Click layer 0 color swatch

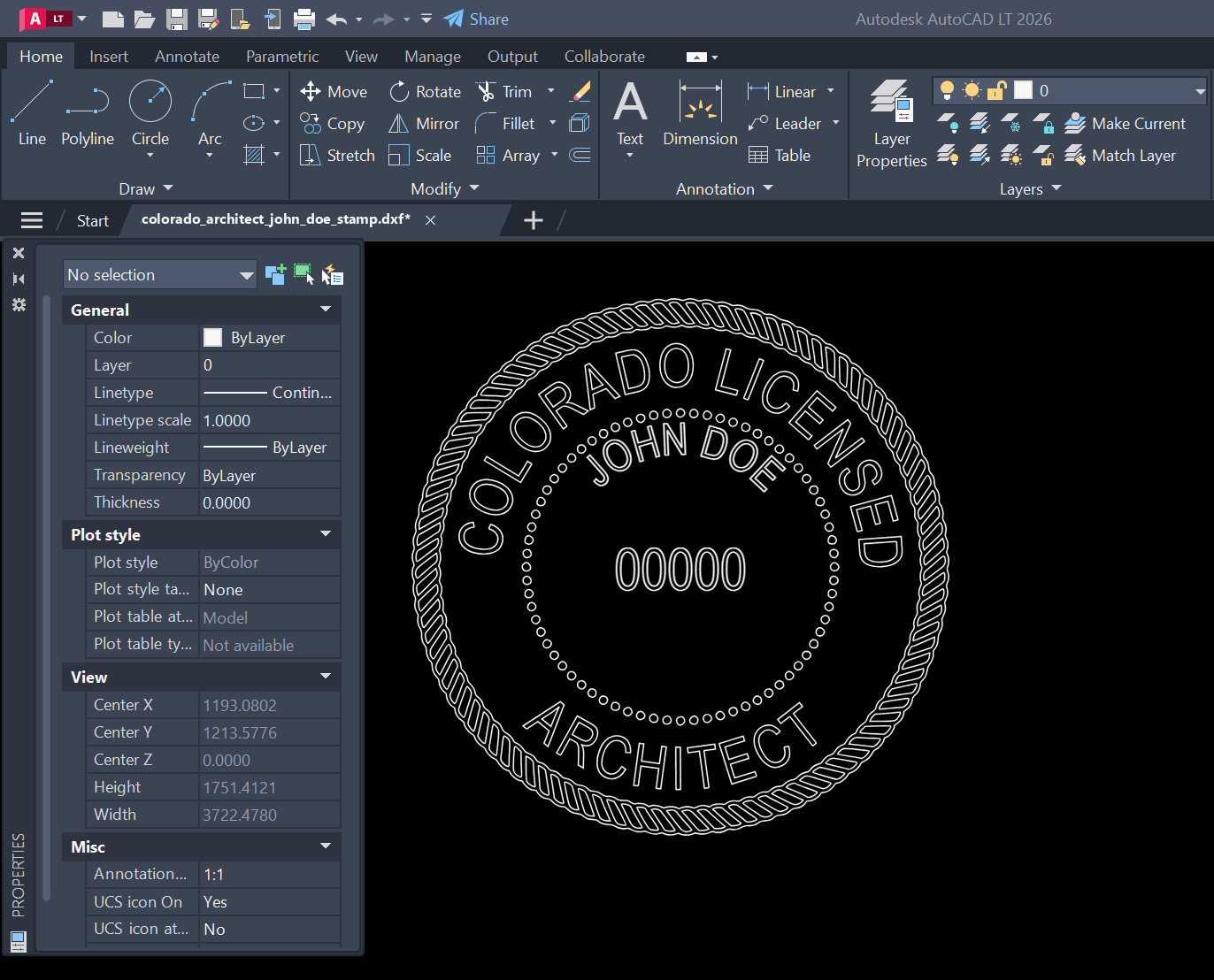click(1023, 90)
